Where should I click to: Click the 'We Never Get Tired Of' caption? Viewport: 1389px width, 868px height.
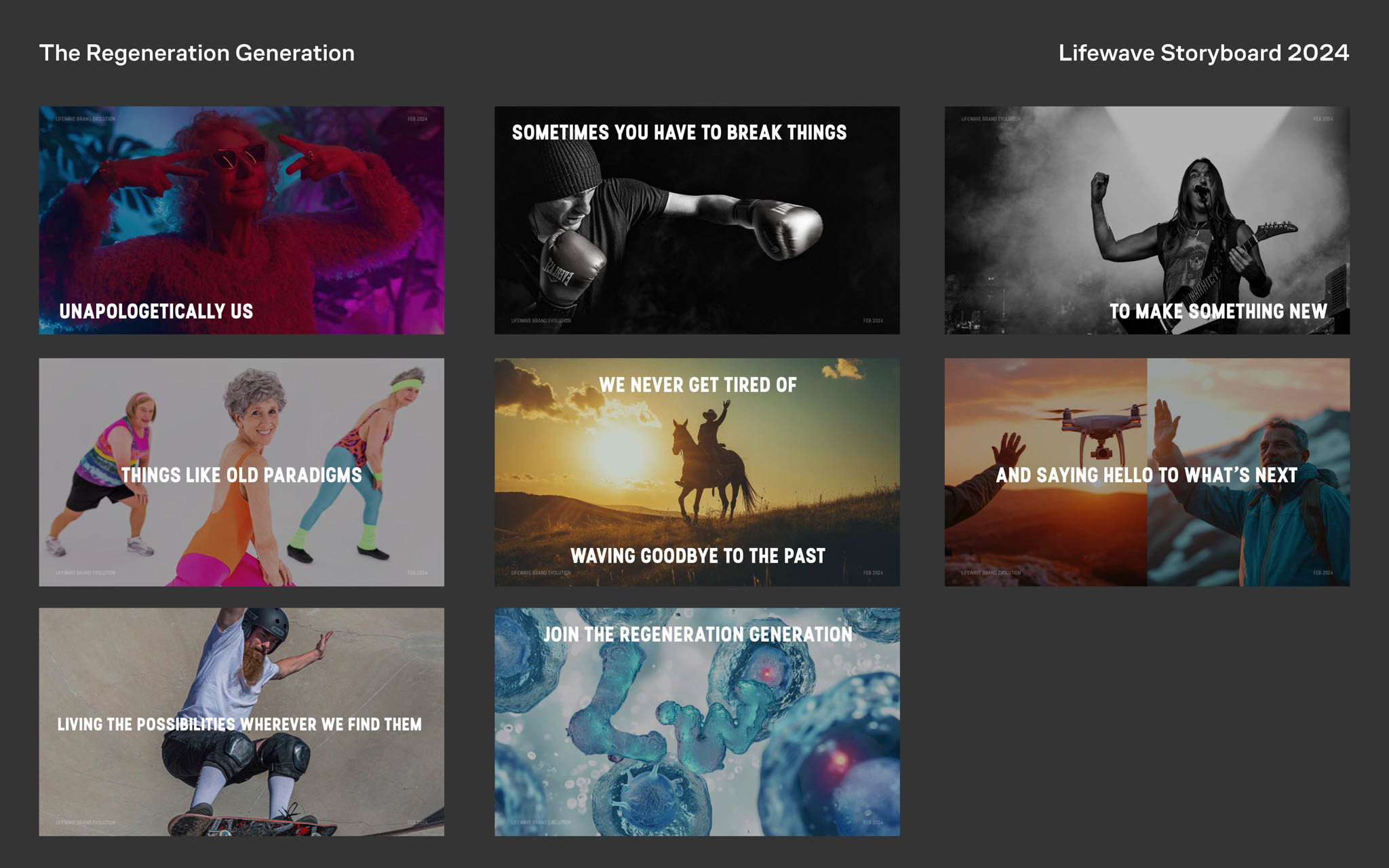tap(697, 385)
